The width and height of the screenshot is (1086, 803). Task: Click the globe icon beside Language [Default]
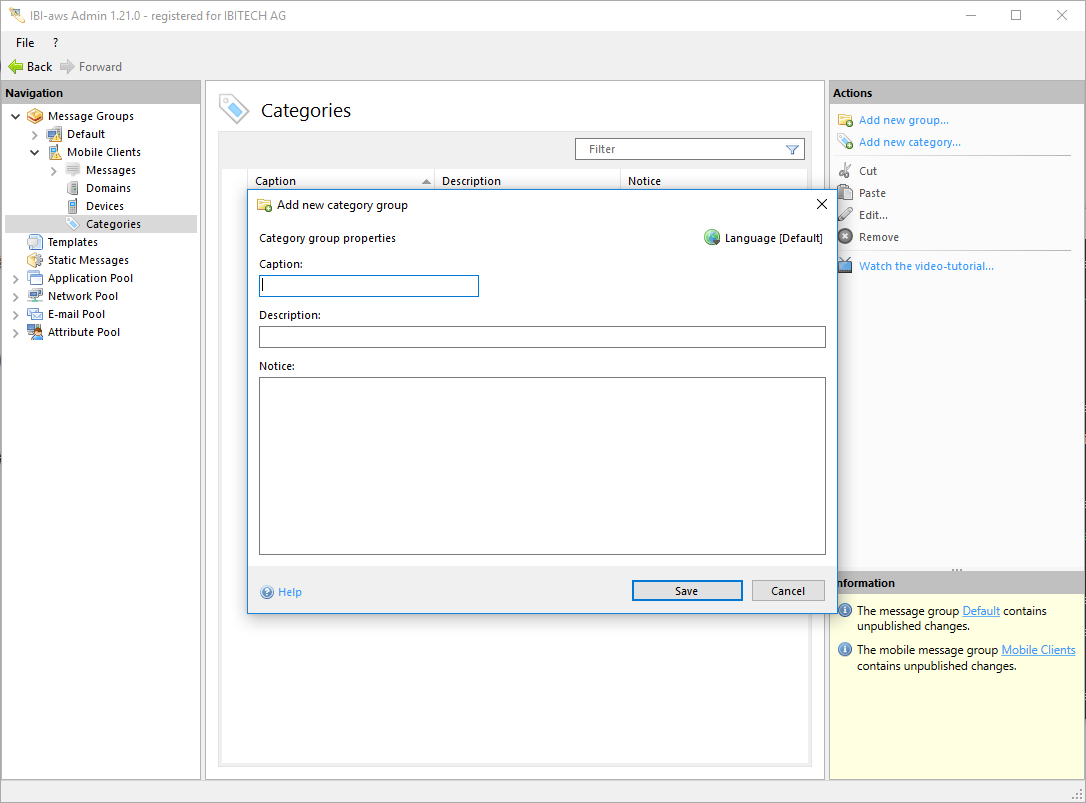coord(712,238)
